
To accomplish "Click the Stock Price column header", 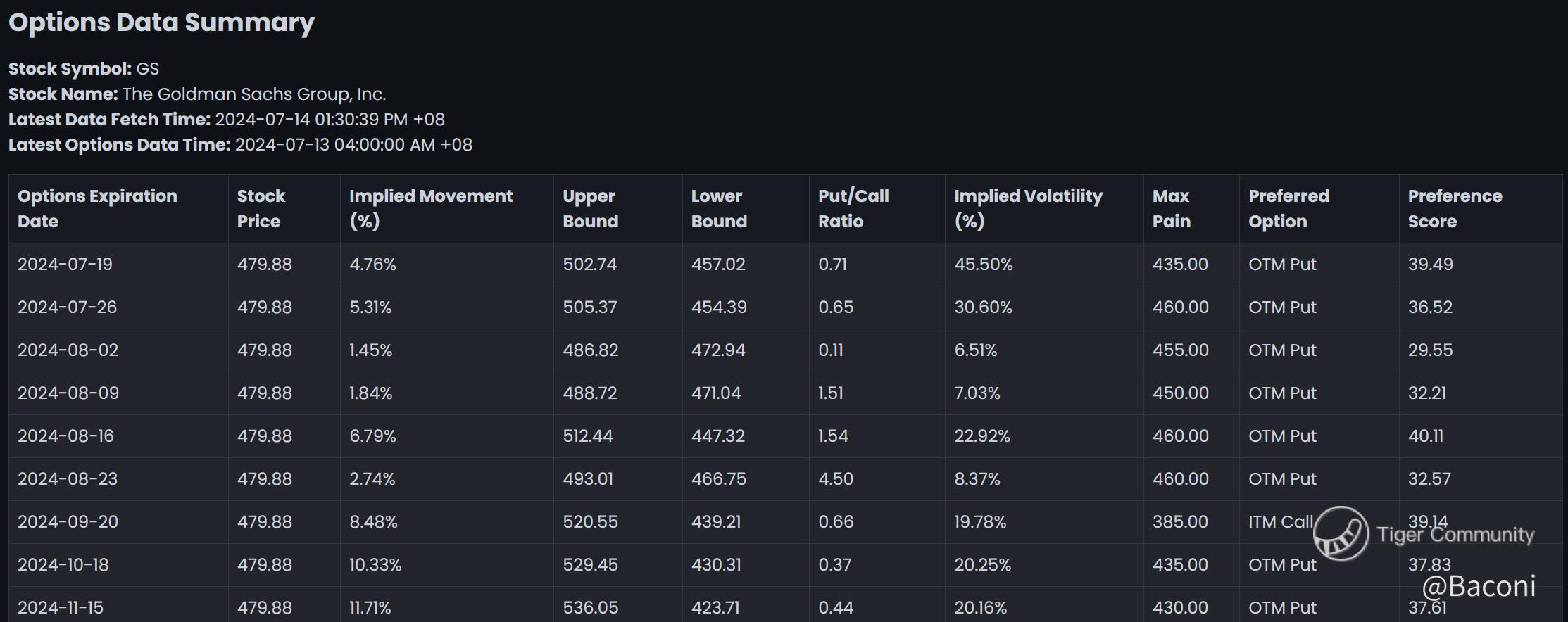I will click(261, 208).
